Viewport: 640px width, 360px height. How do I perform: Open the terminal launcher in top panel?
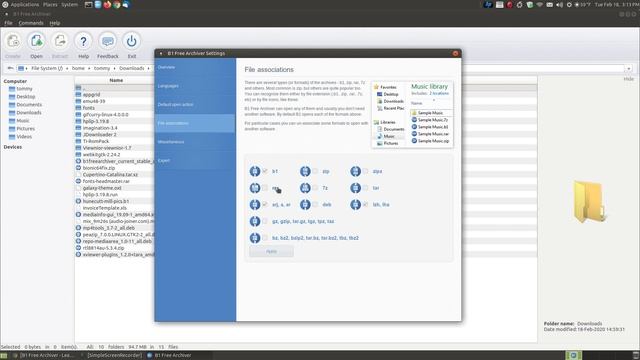[88, 4]
